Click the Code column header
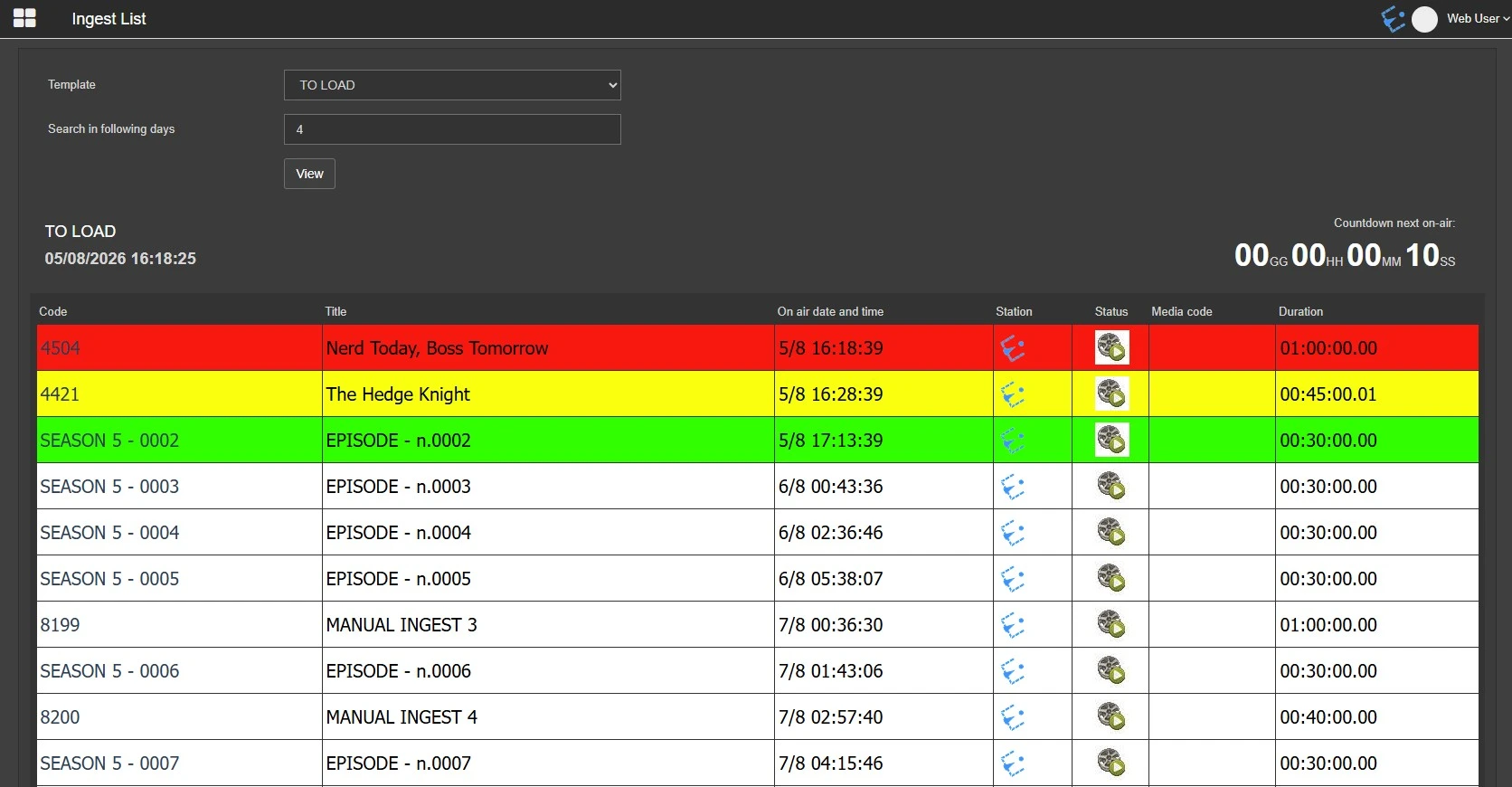Screen dimensions: 1512x787 pos(53,311)
